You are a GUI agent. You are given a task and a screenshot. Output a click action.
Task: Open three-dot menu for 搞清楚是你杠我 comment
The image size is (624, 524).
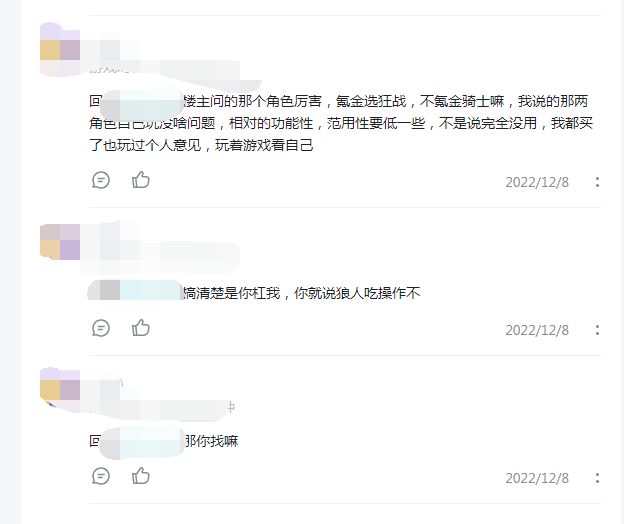point(597,330)
